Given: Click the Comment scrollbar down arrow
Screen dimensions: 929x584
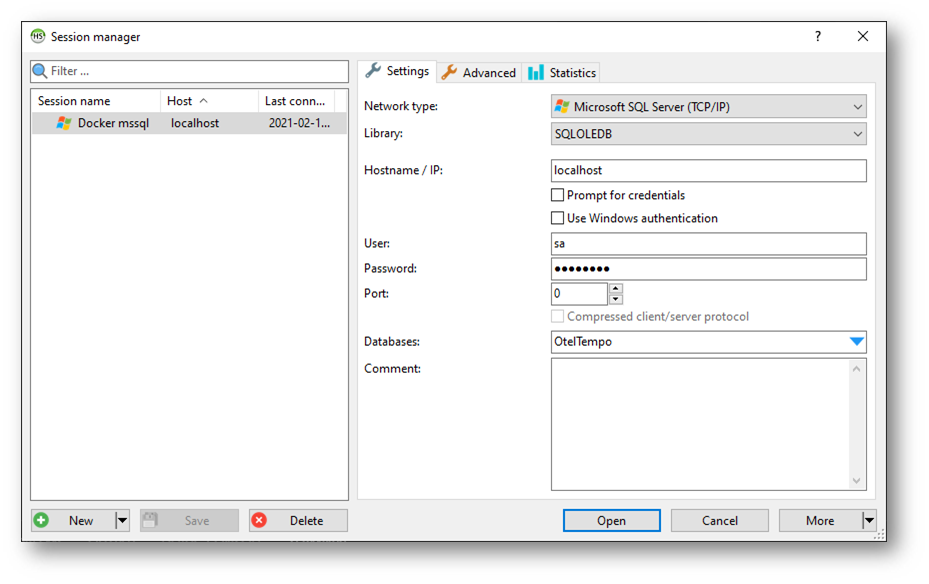Looking at the screenshot, I should click(x=857, y=480).
